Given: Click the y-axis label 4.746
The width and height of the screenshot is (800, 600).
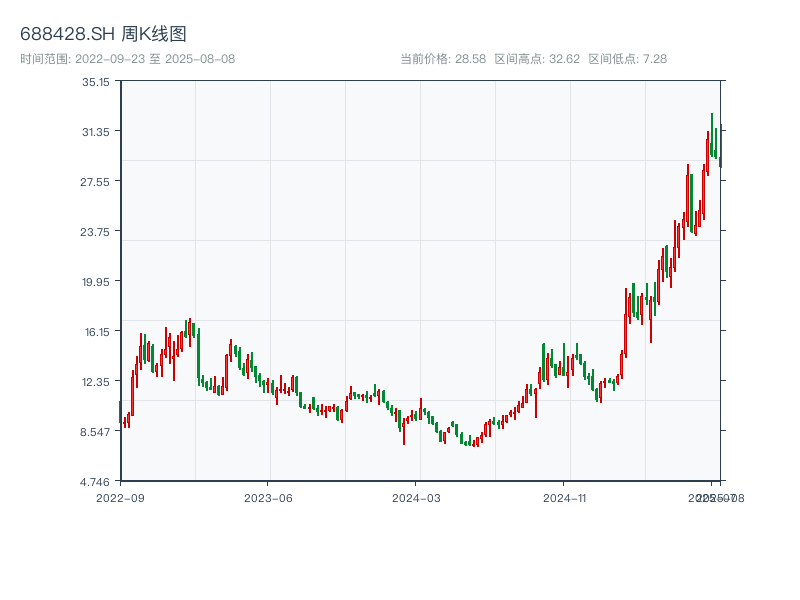Looking at the screenshot, I should (x=95, y=482).
